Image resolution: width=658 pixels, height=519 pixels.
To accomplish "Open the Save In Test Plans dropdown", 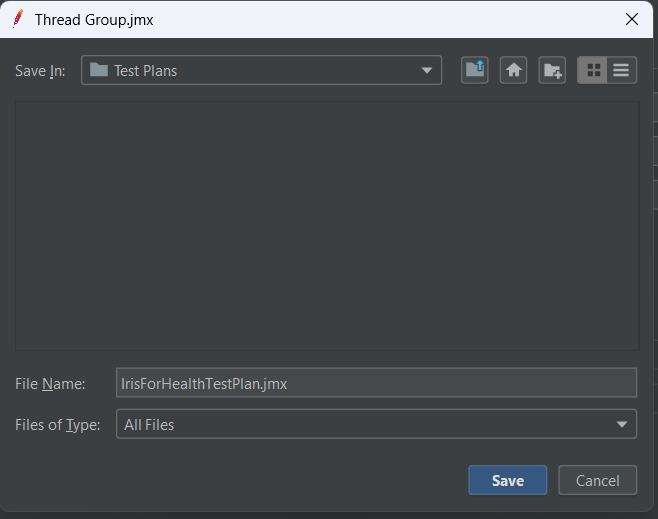I will (x=260, y=70).
